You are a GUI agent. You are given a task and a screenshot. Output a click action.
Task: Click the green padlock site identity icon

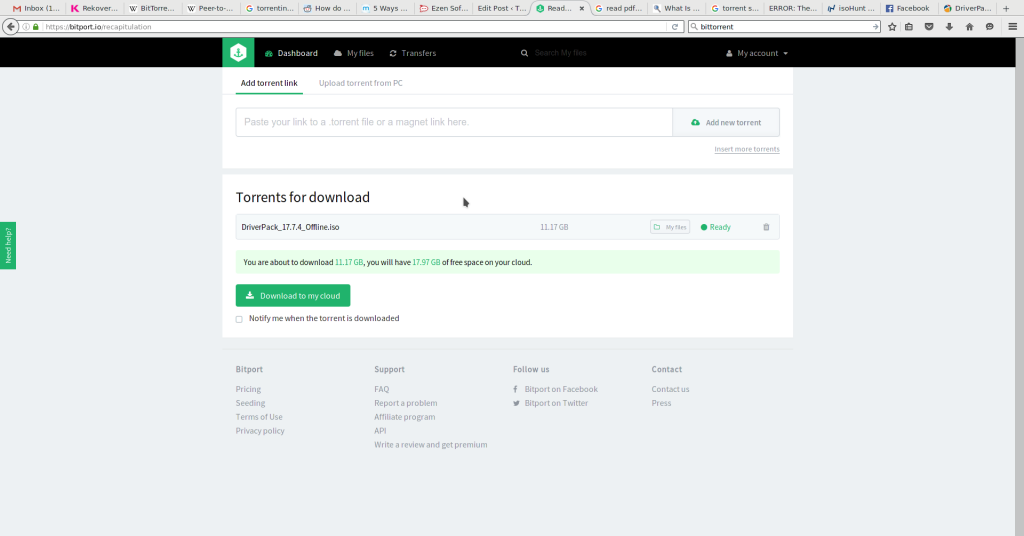(36, 27)
